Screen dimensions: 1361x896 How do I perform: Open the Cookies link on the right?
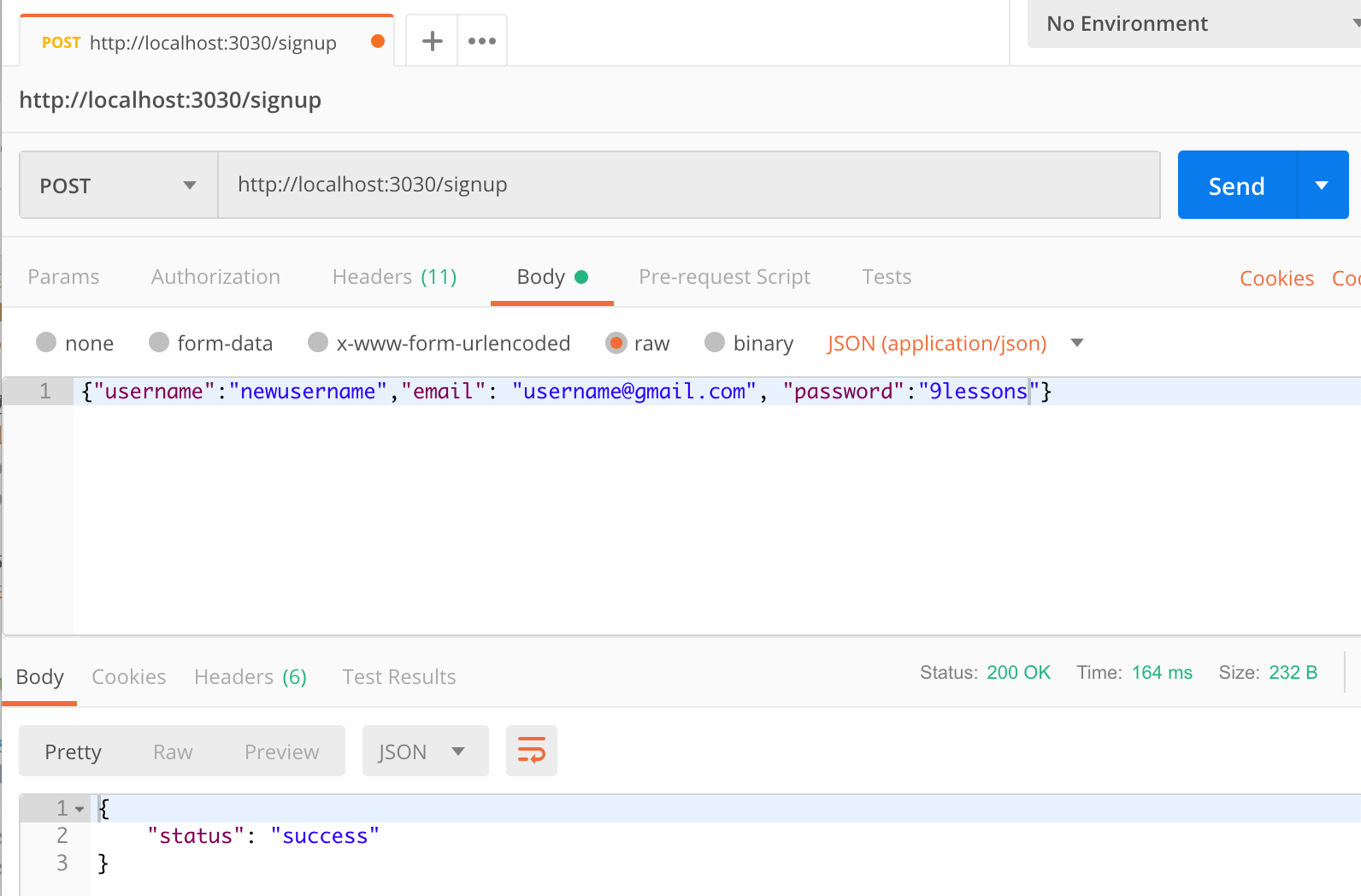pos(1277,279)
